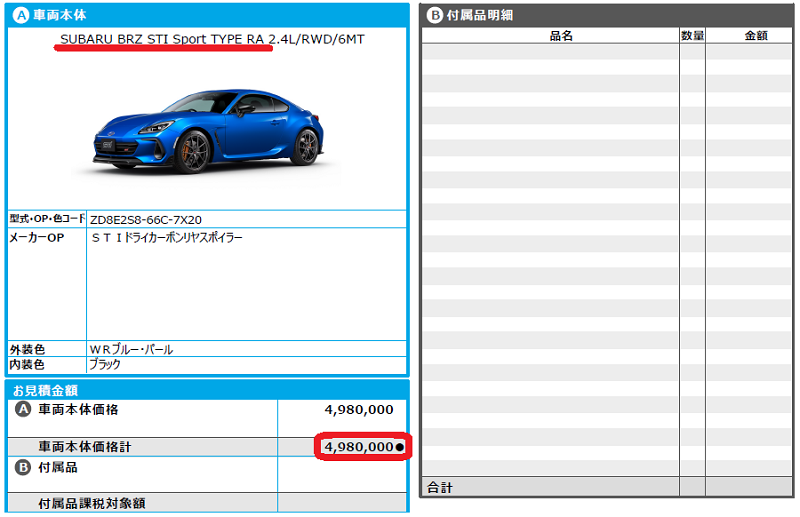Click the circled A icon next to 車両本体価格
Viewport: 800px width, 517px height.
[23, 410]
